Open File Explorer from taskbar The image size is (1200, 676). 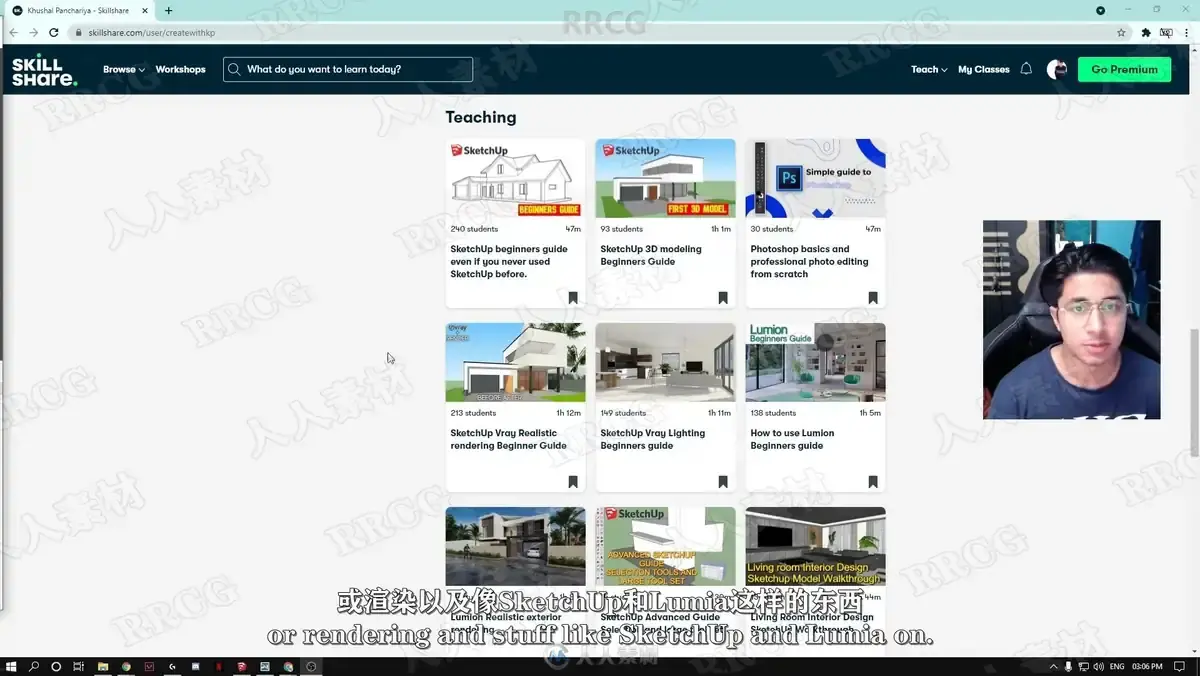pyautogui.click(x=103, y=666)
